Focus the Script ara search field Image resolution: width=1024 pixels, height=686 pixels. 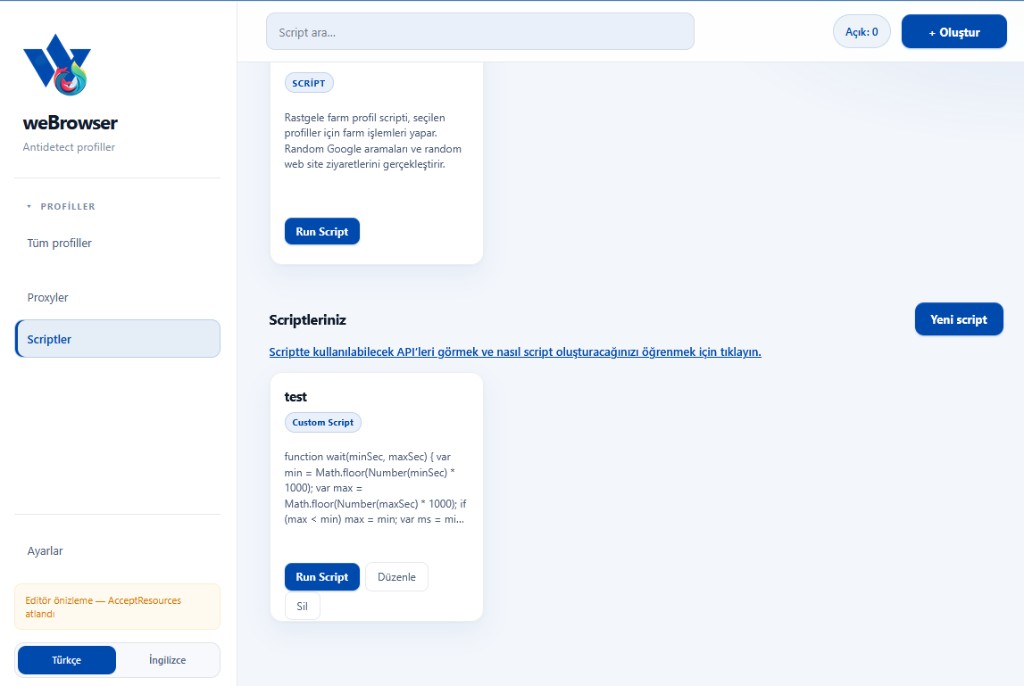pos(480,31)
